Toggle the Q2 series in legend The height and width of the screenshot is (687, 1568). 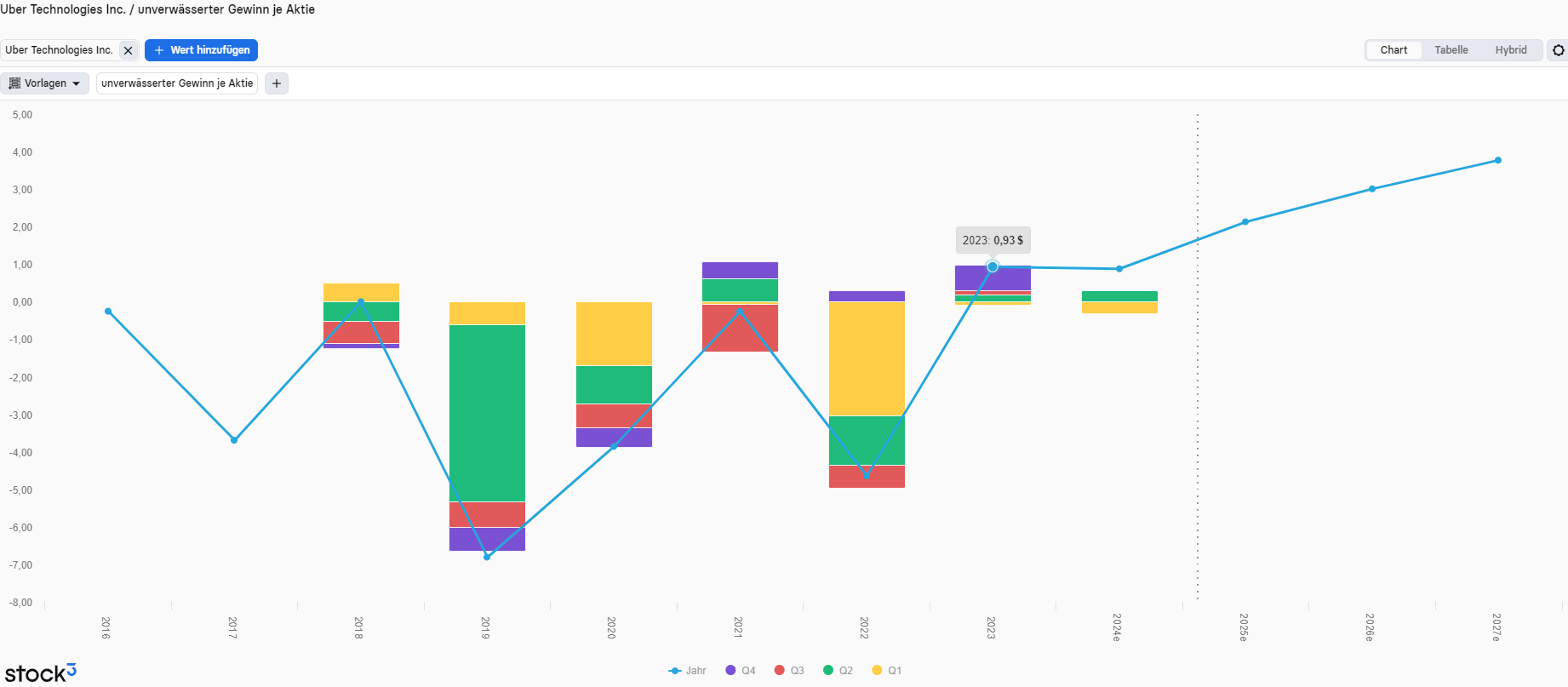point(838,671)
